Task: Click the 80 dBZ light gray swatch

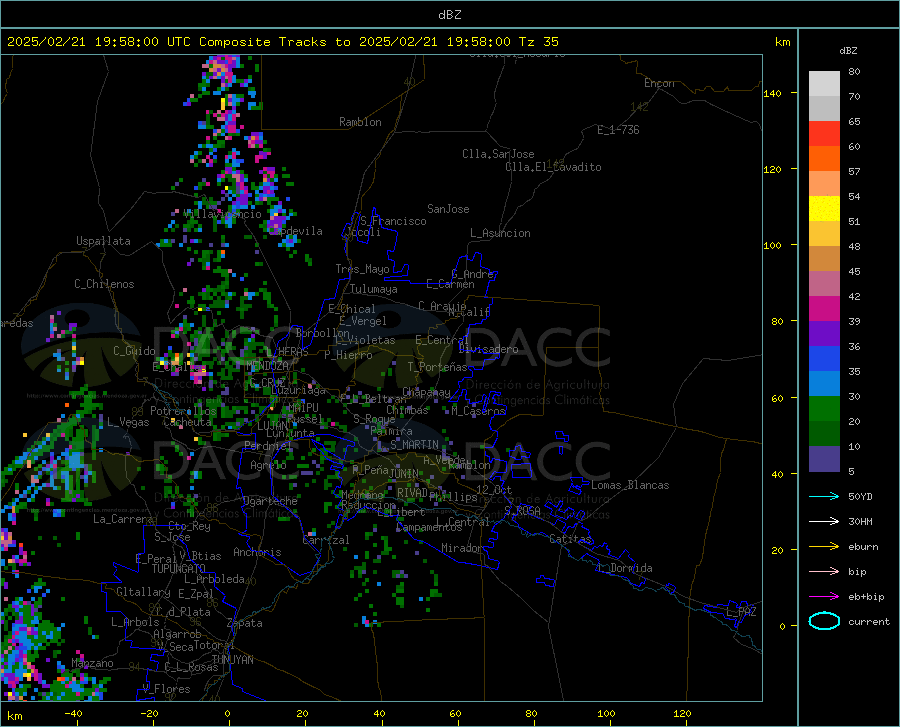Action: pos(824,83)
